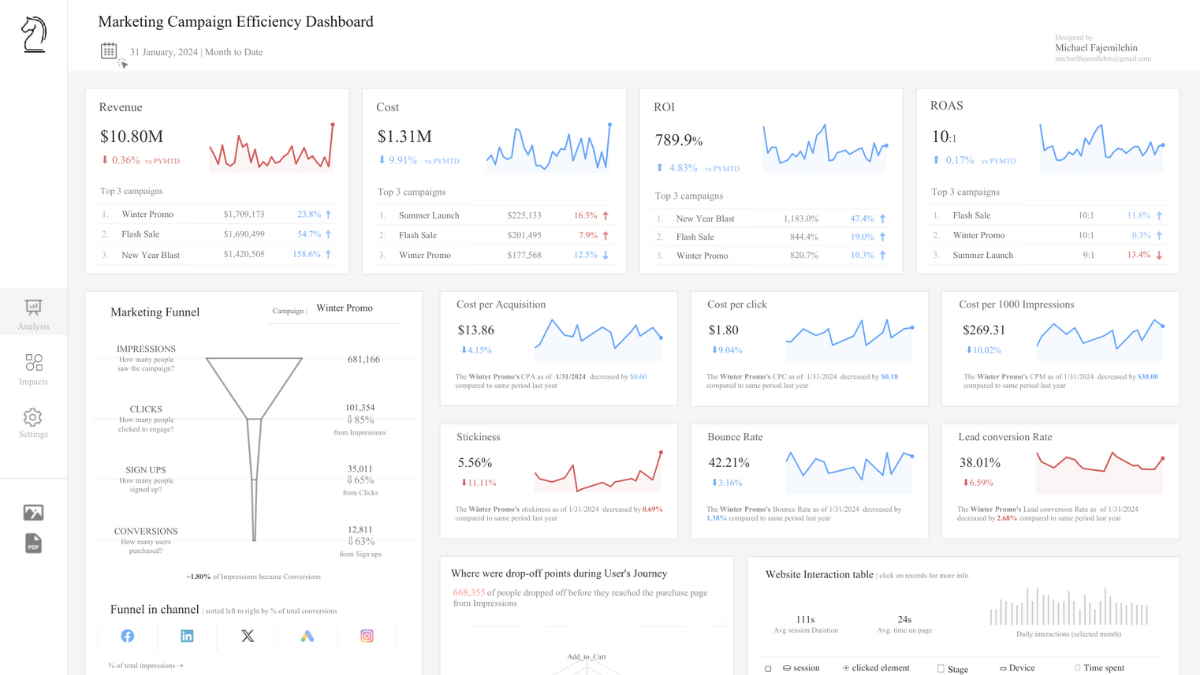Switch to the Impacts section
This screenshot has width=1200, height=675.
(33, 370)
